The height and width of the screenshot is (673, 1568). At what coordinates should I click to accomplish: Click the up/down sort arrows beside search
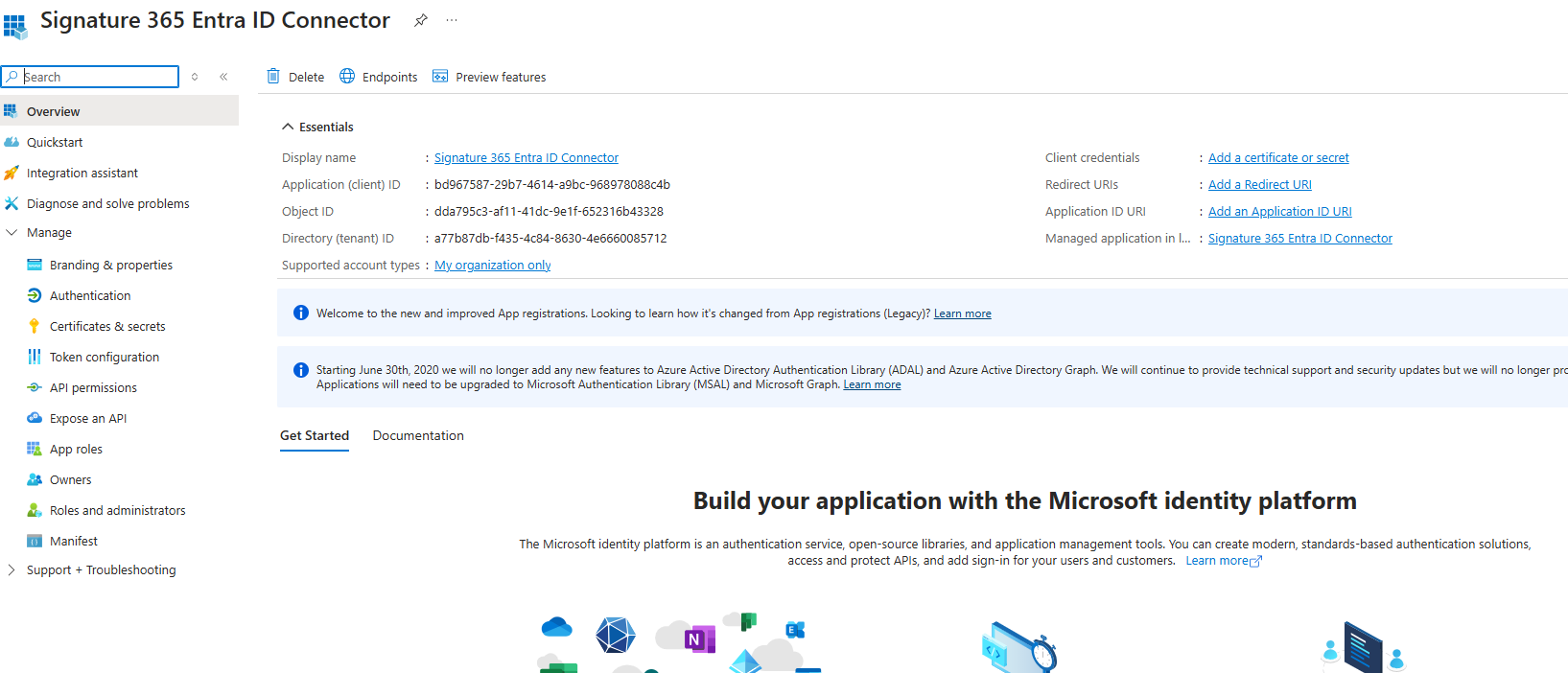click(x=195, y=77)
